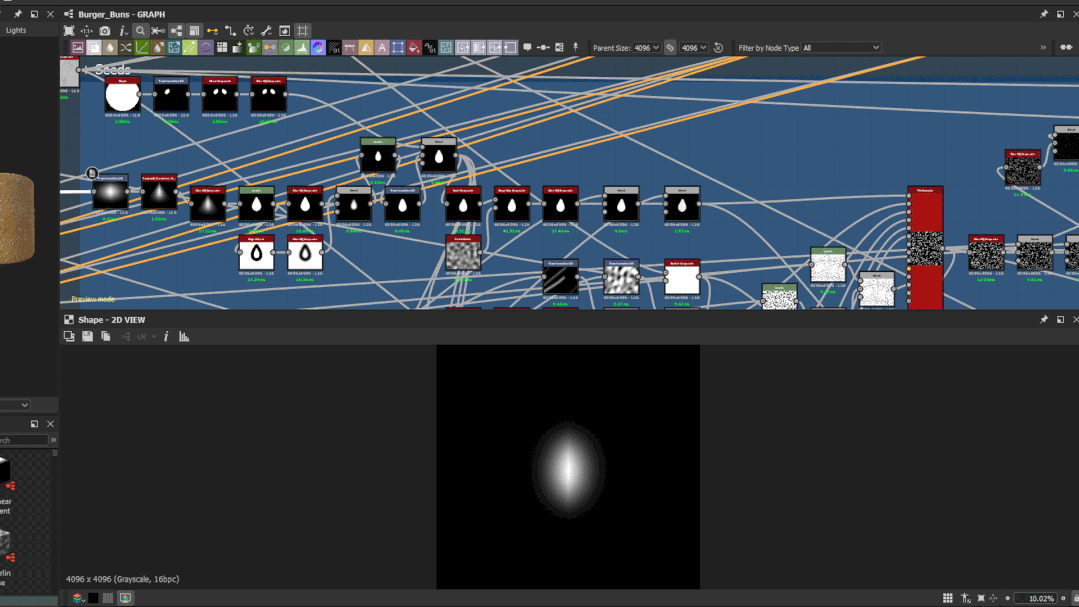Switch to the Lights menu tab
1079x607 pixels.
(x=16, y=30)
